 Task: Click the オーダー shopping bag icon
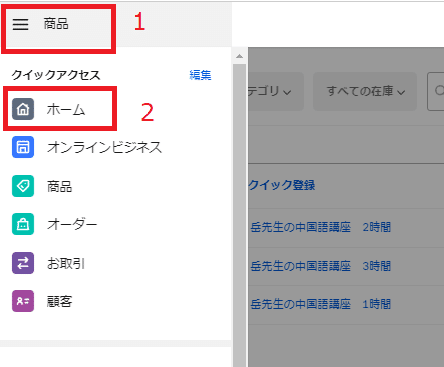tap(23, 224)
